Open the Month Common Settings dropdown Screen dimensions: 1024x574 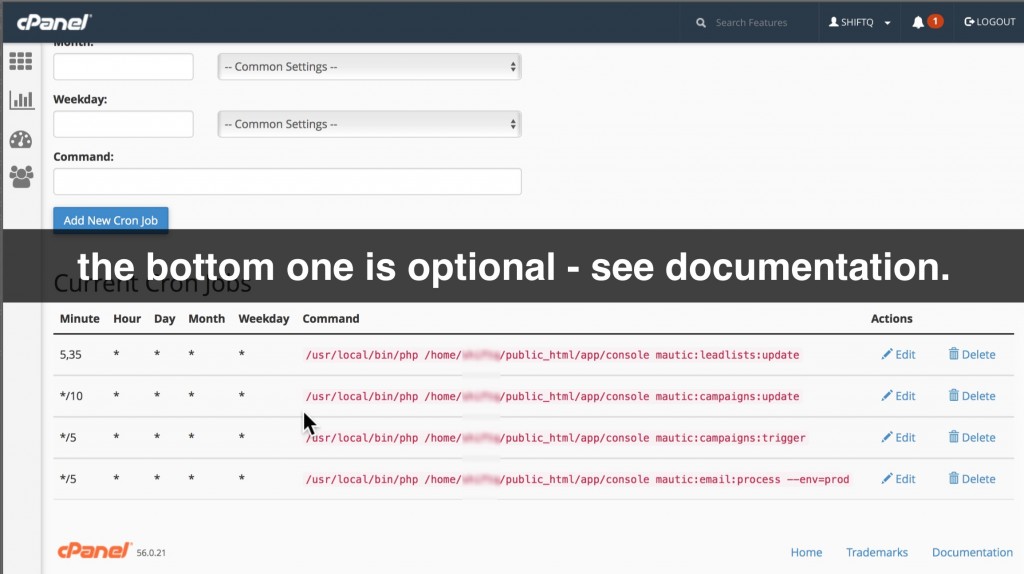370,67
